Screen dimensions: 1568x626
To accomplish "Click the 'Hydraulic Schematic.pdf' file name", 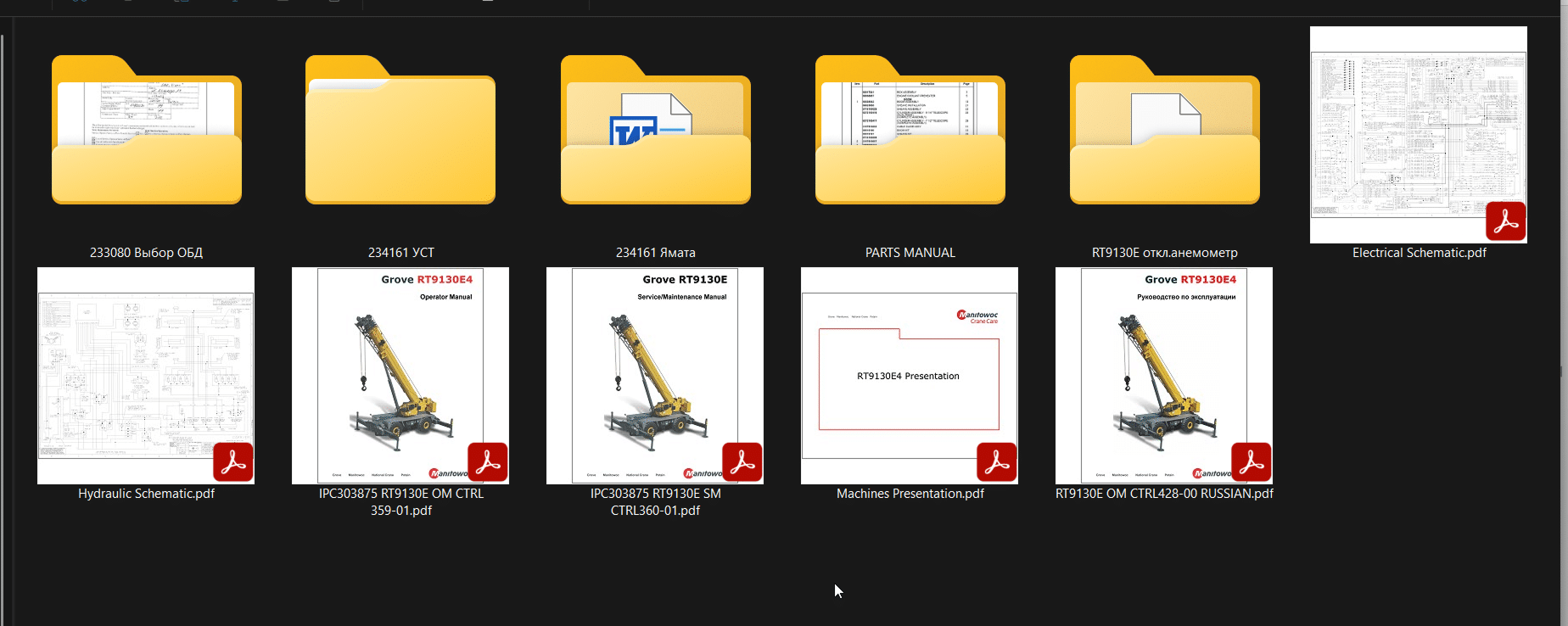I will click(147, 494).
